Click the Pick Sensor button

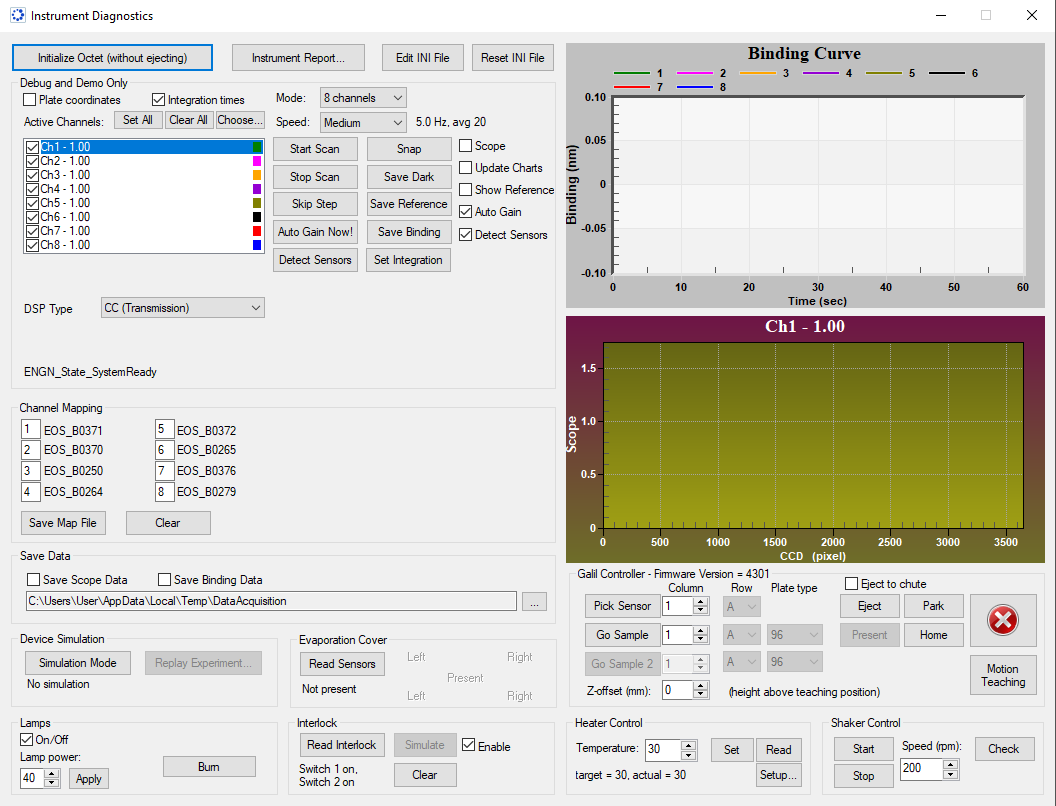[622, 606]
